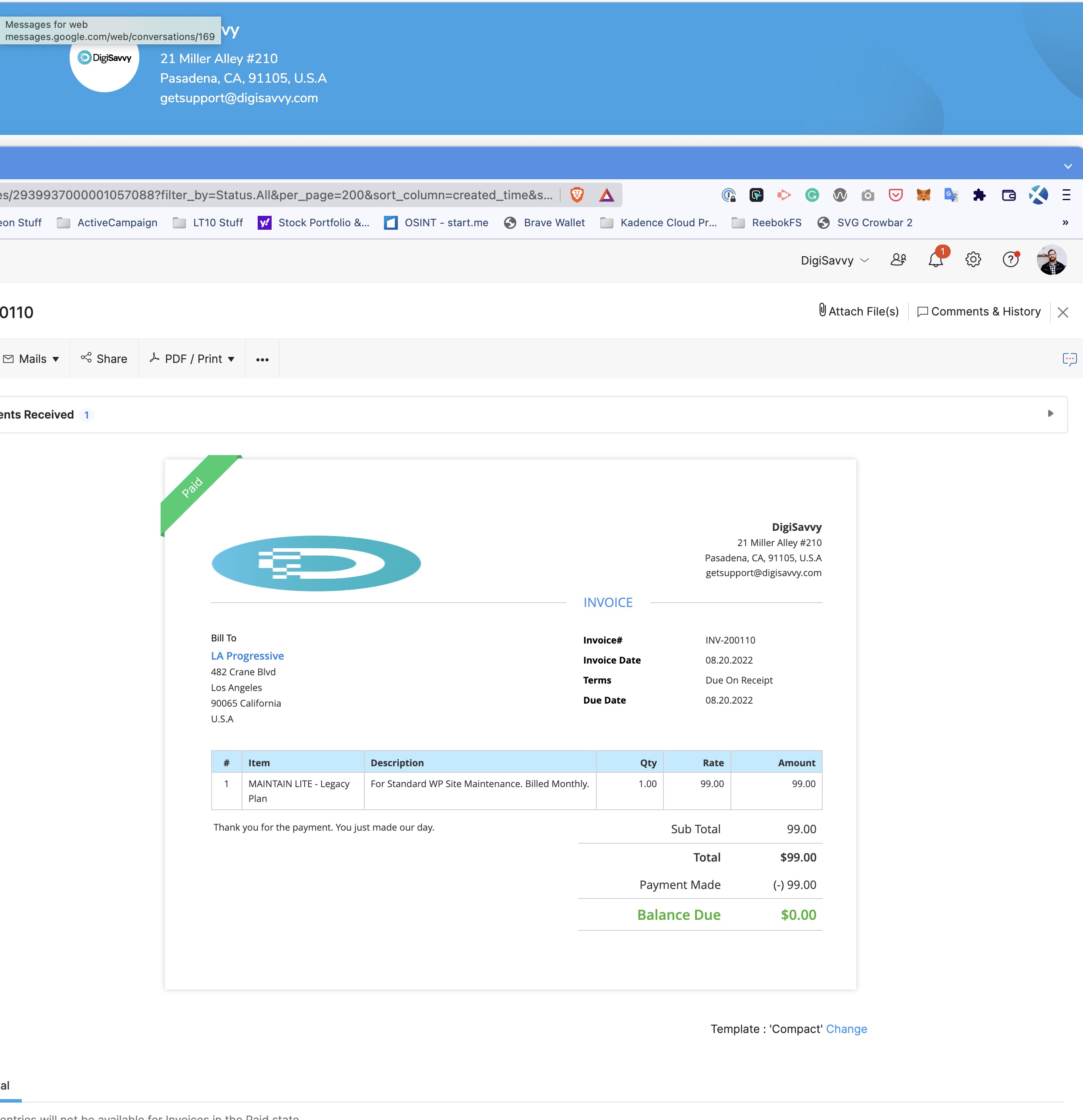Viewport: 1083px width, 1120px height.
Task: Open the MetaMask fox extension
Action: click(x=924, y=195)
